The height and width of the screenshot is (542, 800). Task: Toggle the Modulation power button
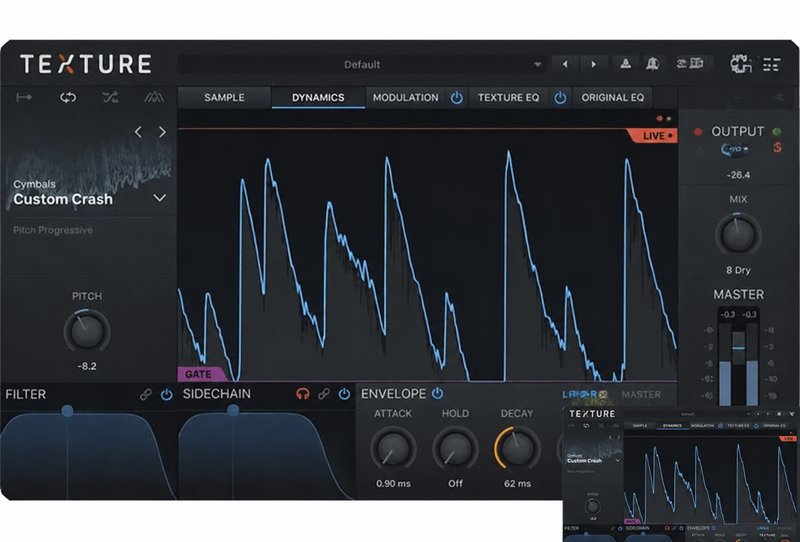457,97
